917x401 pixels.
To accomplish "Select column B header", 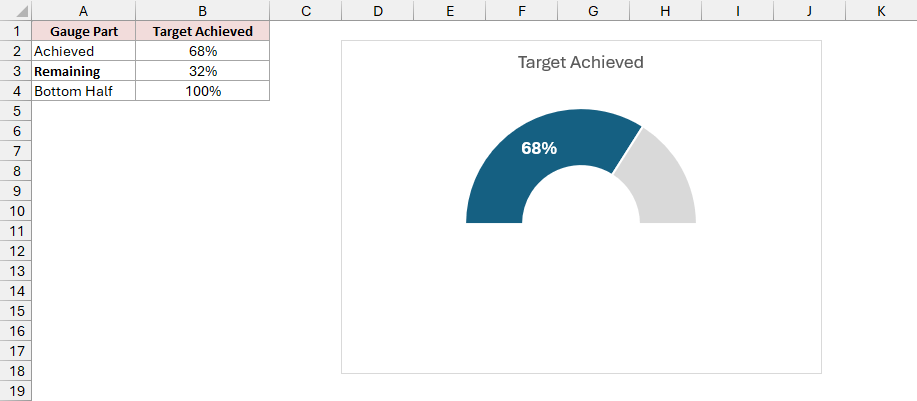I will coord(202,11).
